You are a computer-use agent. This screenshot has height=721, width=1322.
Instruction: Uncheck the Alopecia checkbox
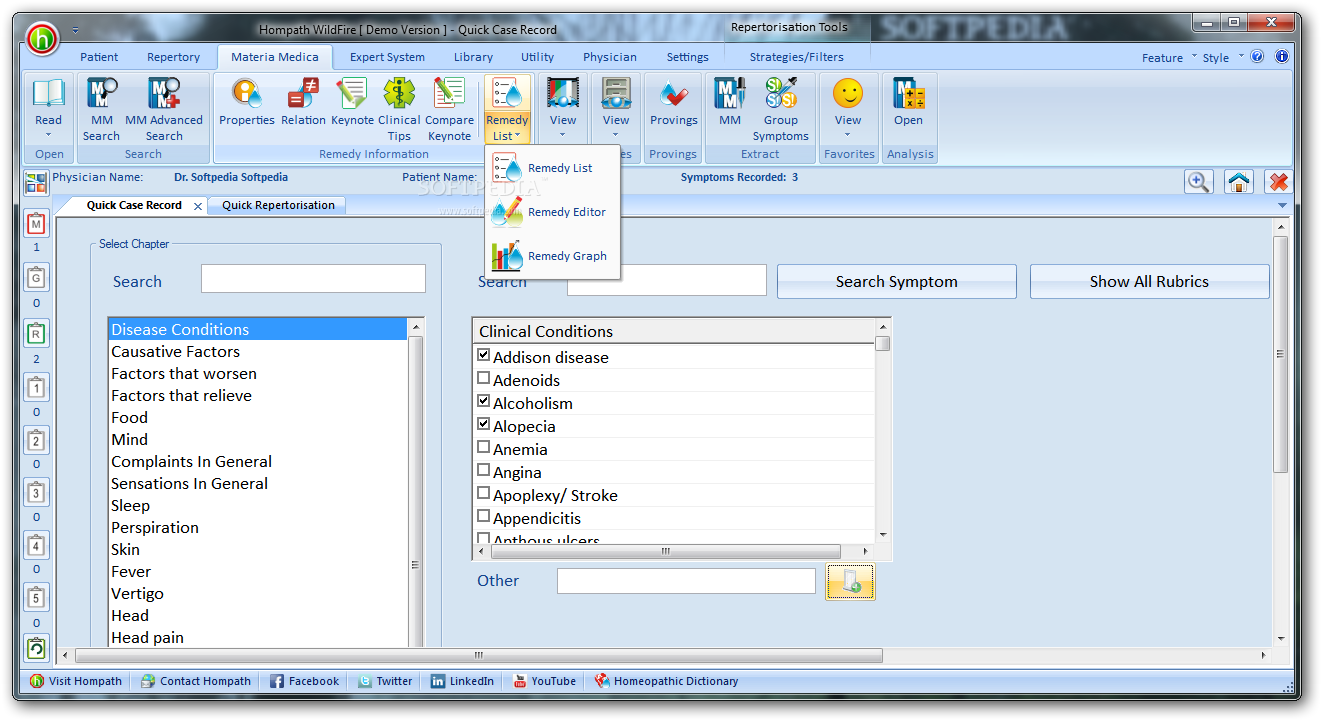(x=484, y=424)
